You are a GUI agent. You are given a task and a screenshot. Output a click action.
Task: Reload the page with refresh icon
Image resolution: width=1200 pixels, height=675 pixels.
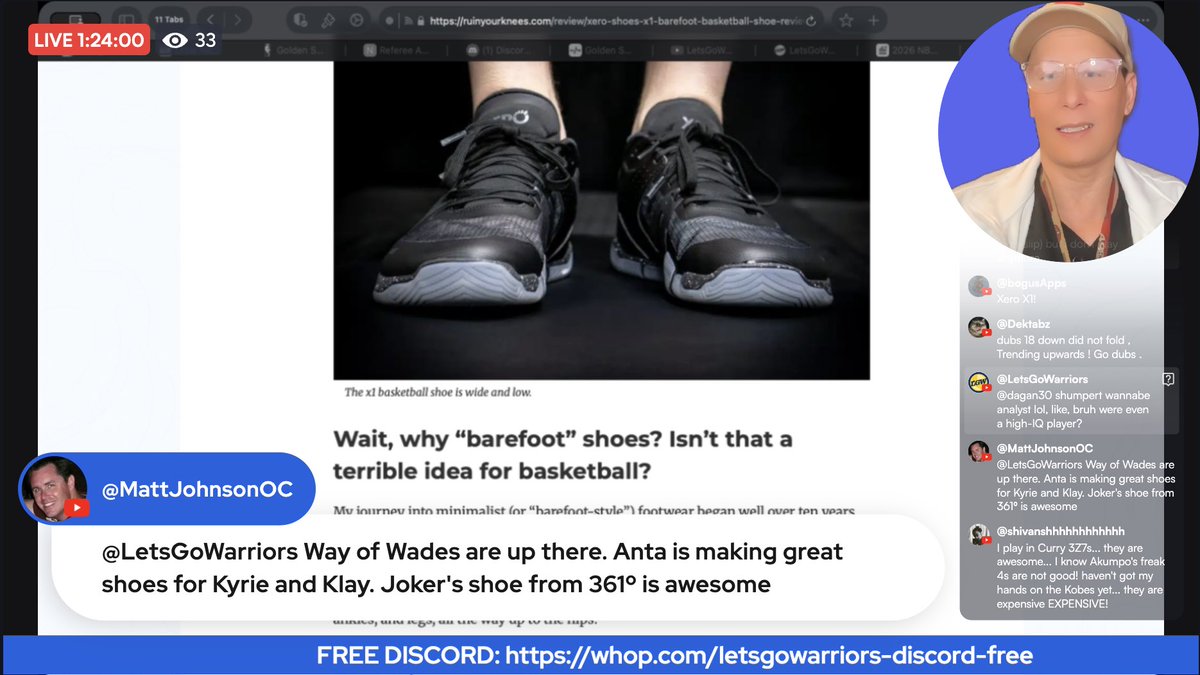click(809, 20)
